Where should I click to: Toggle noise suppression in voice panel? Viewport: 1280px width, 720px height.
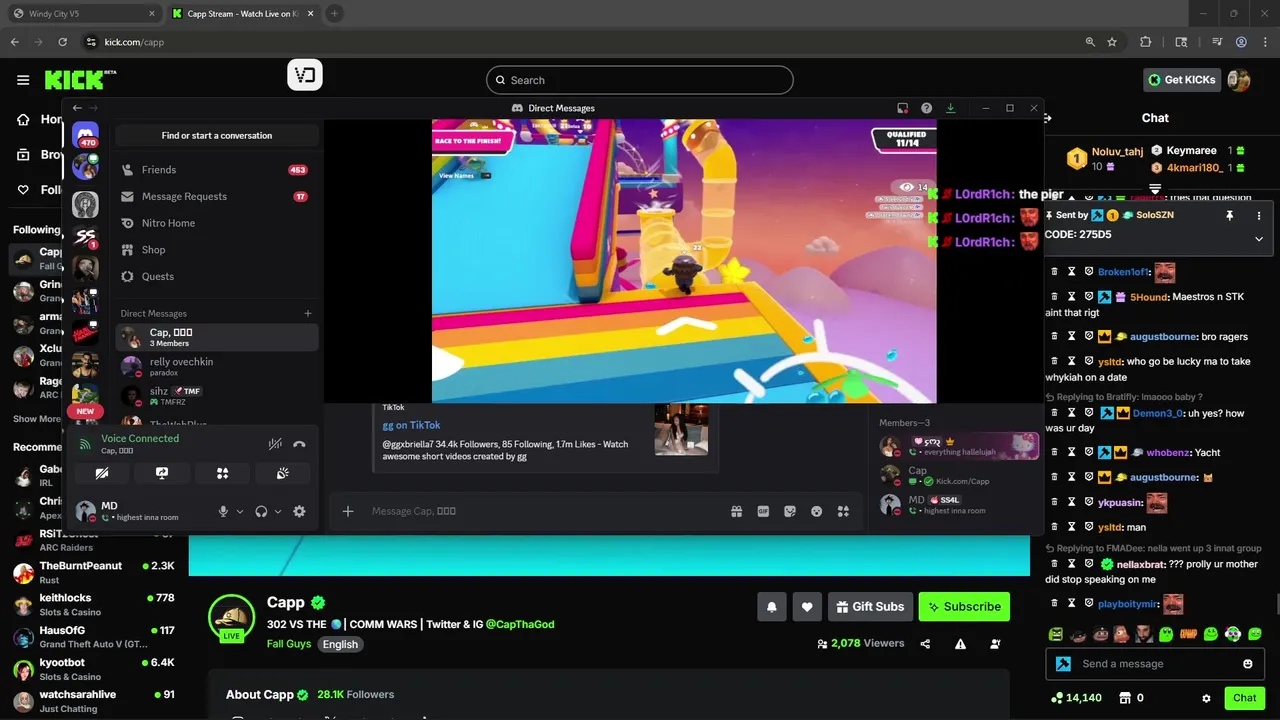(275, 444)
